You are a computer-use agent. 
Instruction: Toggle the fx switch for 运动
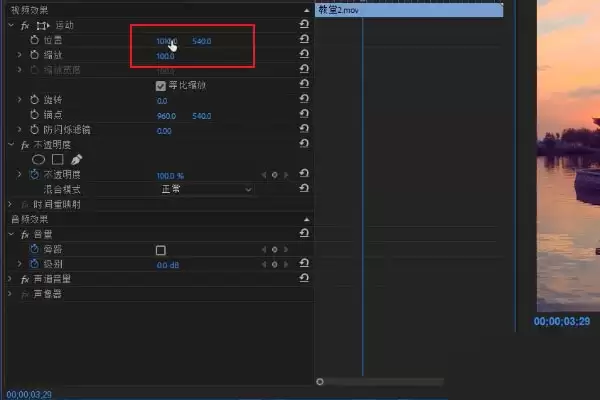25,26
